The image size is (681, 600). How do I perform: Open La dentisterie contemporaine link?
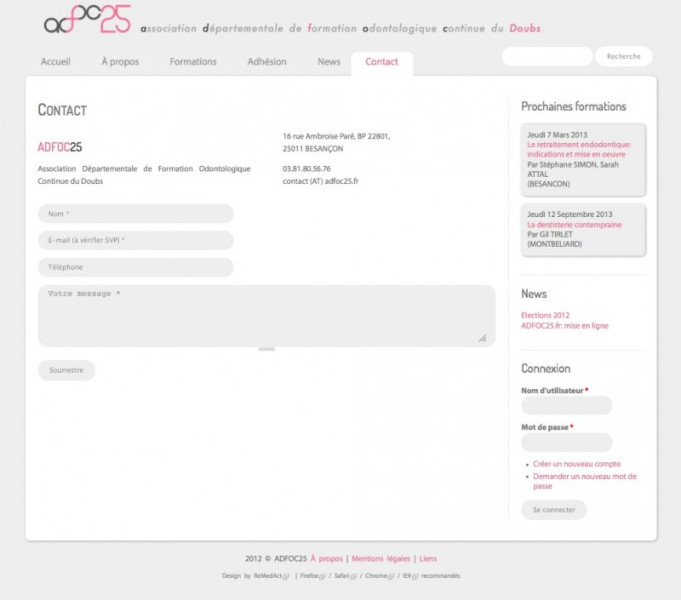coord(574,225)
